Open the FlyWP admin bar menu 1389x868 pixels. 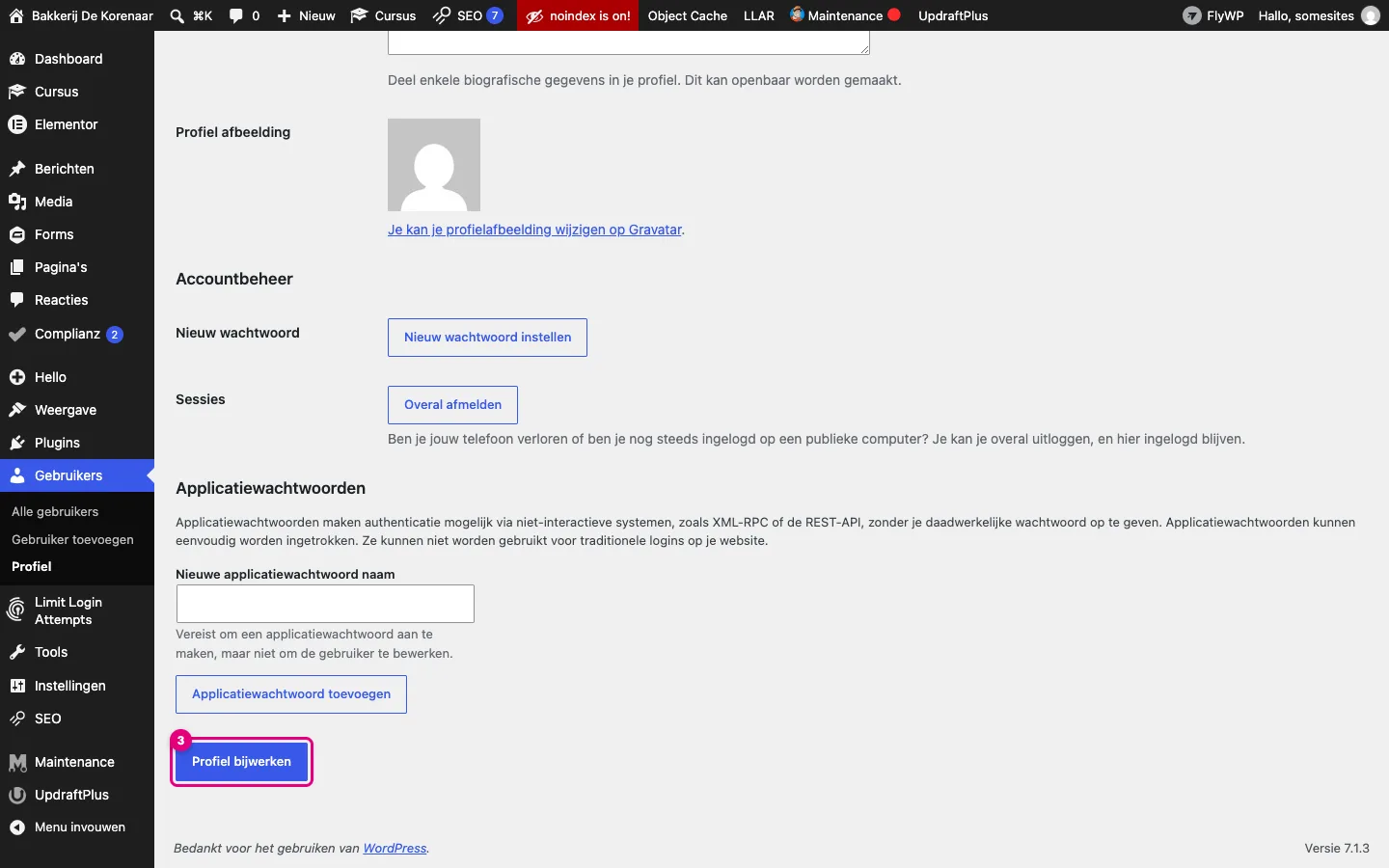(1213, 15)
